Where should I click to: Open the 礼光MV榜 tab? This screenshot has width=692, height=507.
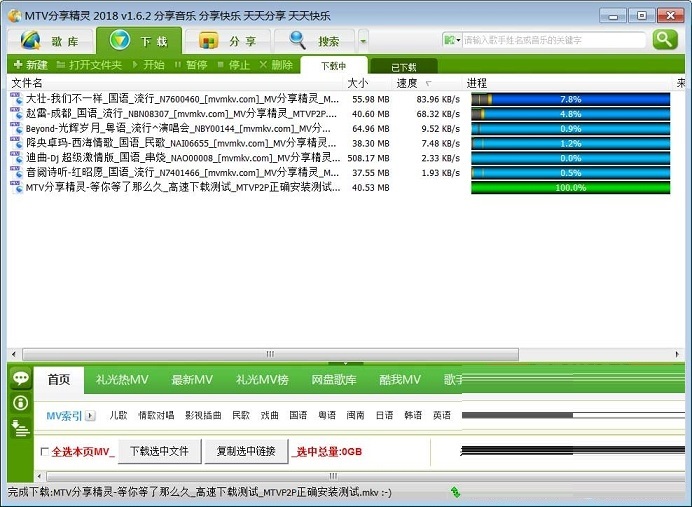point(262,379)
